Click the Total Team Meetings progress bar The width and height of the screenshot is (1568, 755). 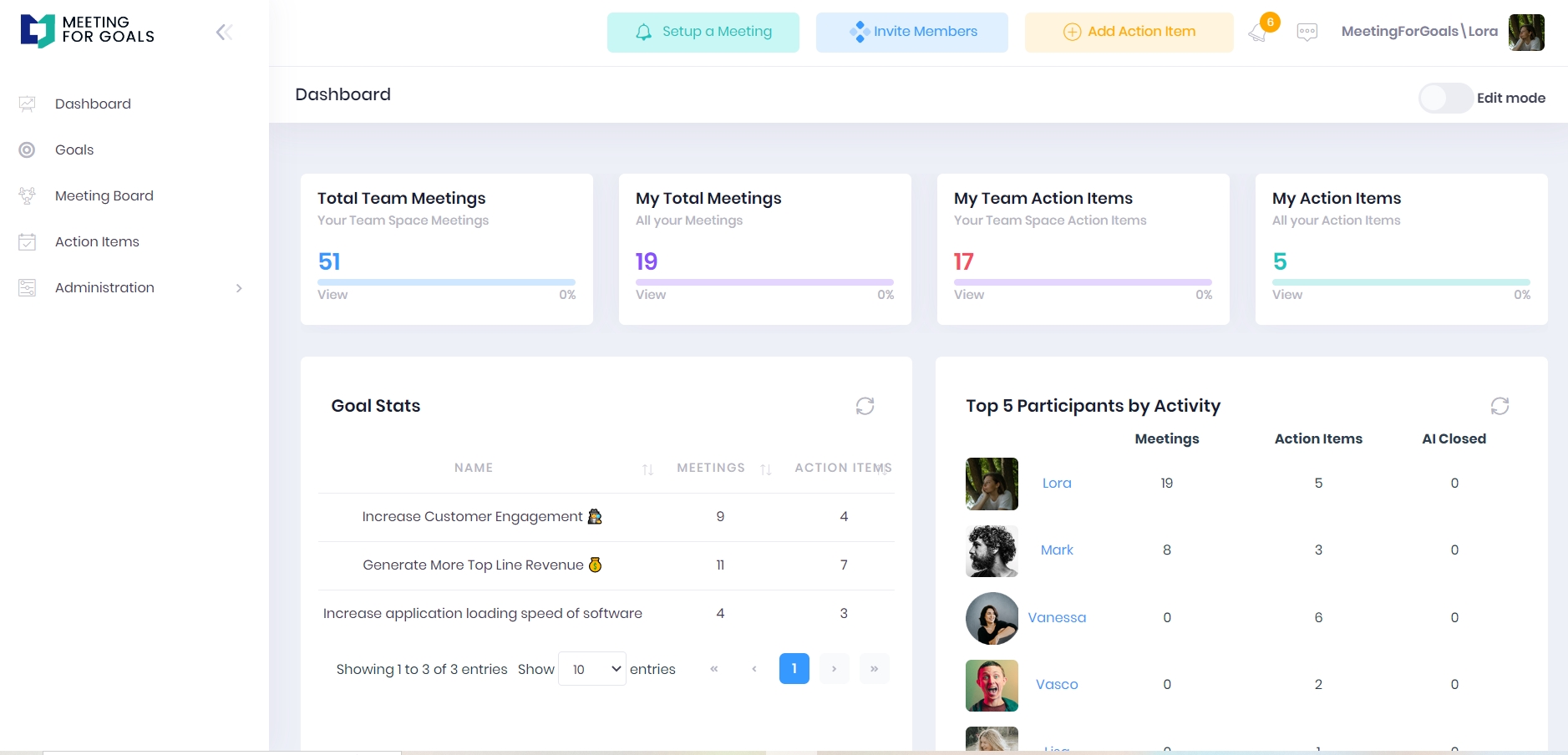pos(446,282)
